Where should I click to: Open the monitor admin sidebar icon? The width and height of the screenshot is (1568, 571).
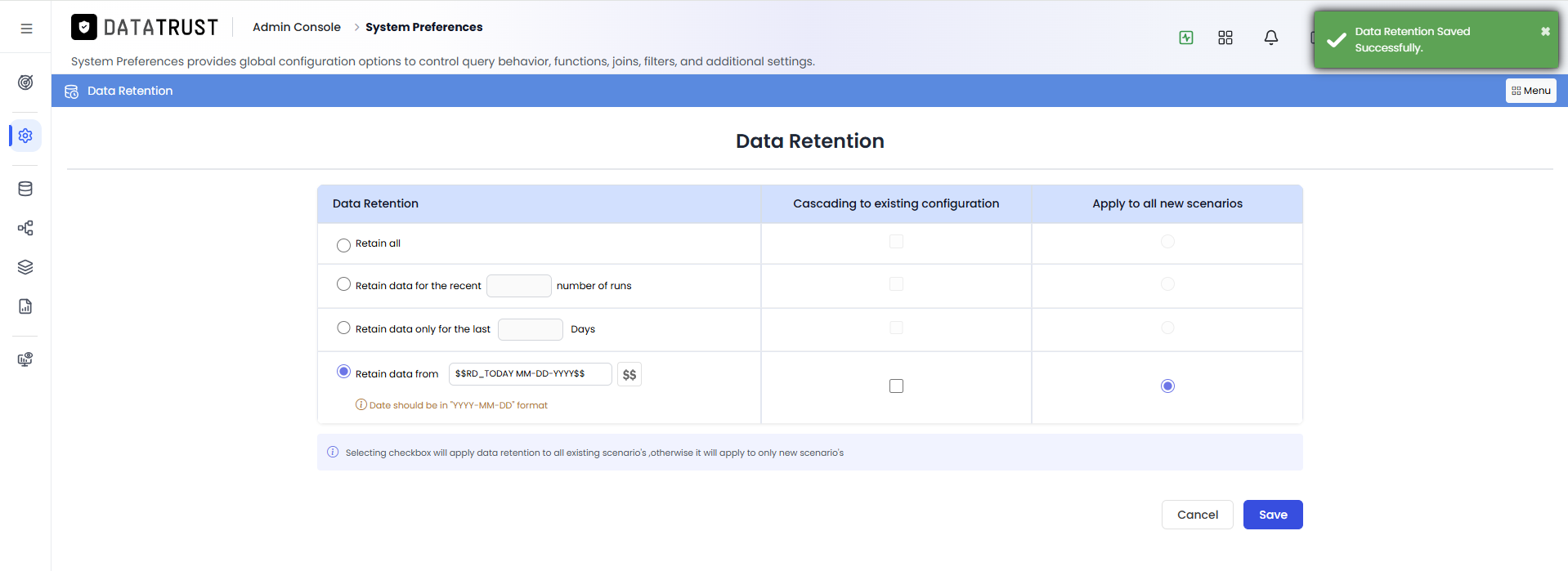(25, 359)
